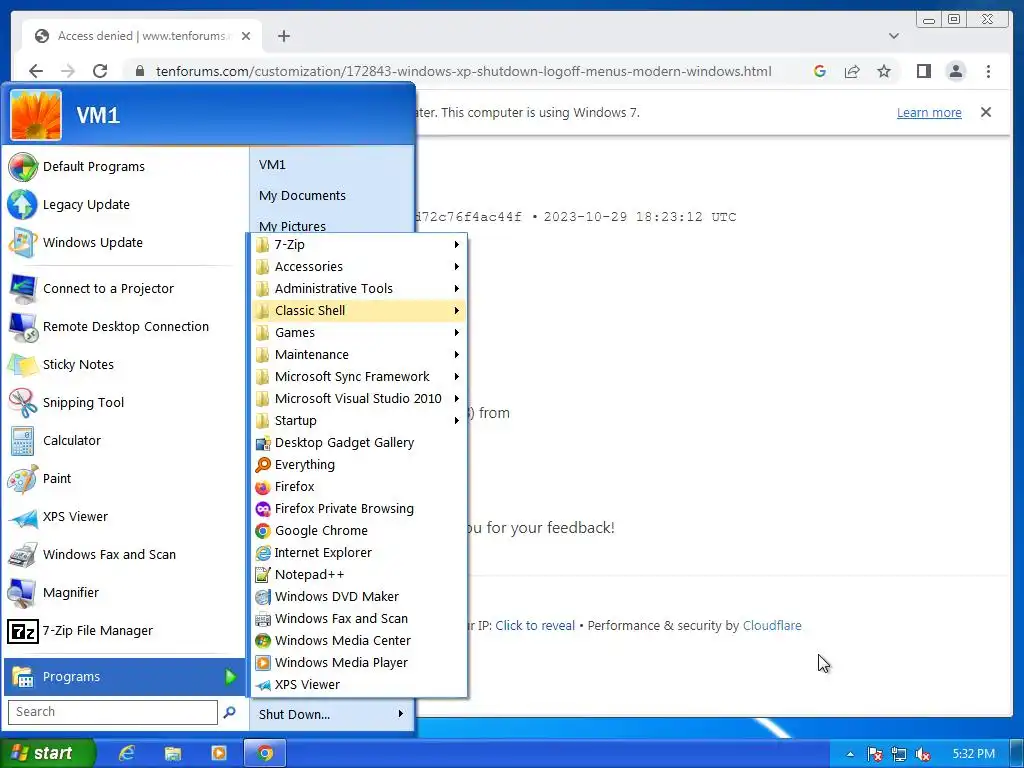Select the Programs menu entry

pyautogui.click(x=124, y=677)
